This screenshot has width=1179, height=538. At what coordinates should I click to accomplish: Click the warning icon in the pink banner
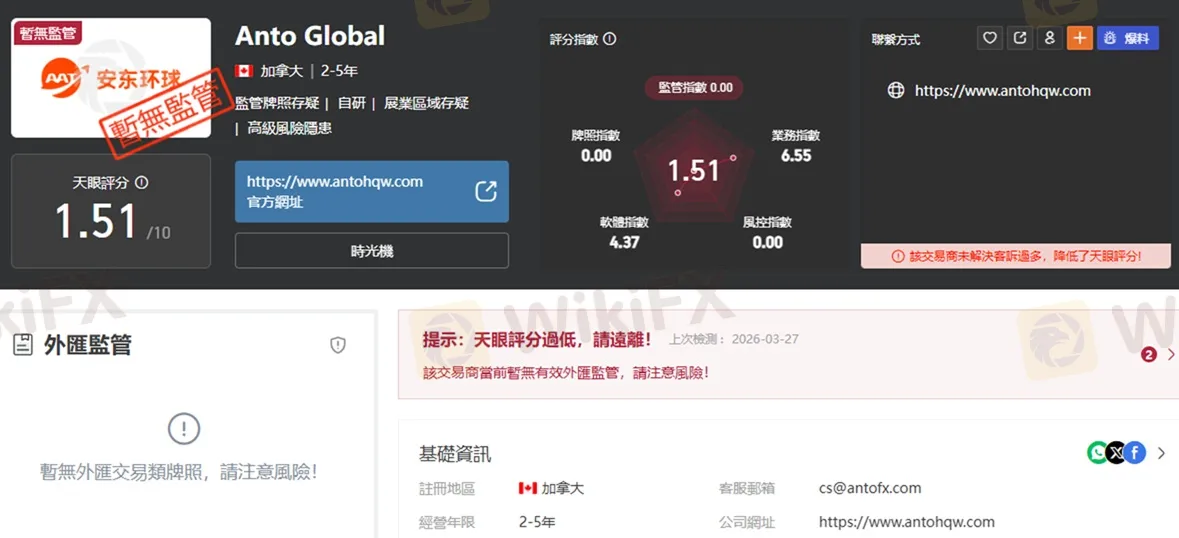(x=898, y=256)
